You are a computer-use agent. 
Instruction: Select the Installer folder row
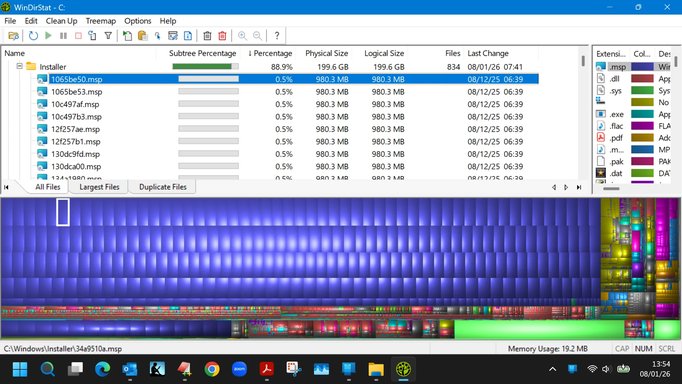270,67
